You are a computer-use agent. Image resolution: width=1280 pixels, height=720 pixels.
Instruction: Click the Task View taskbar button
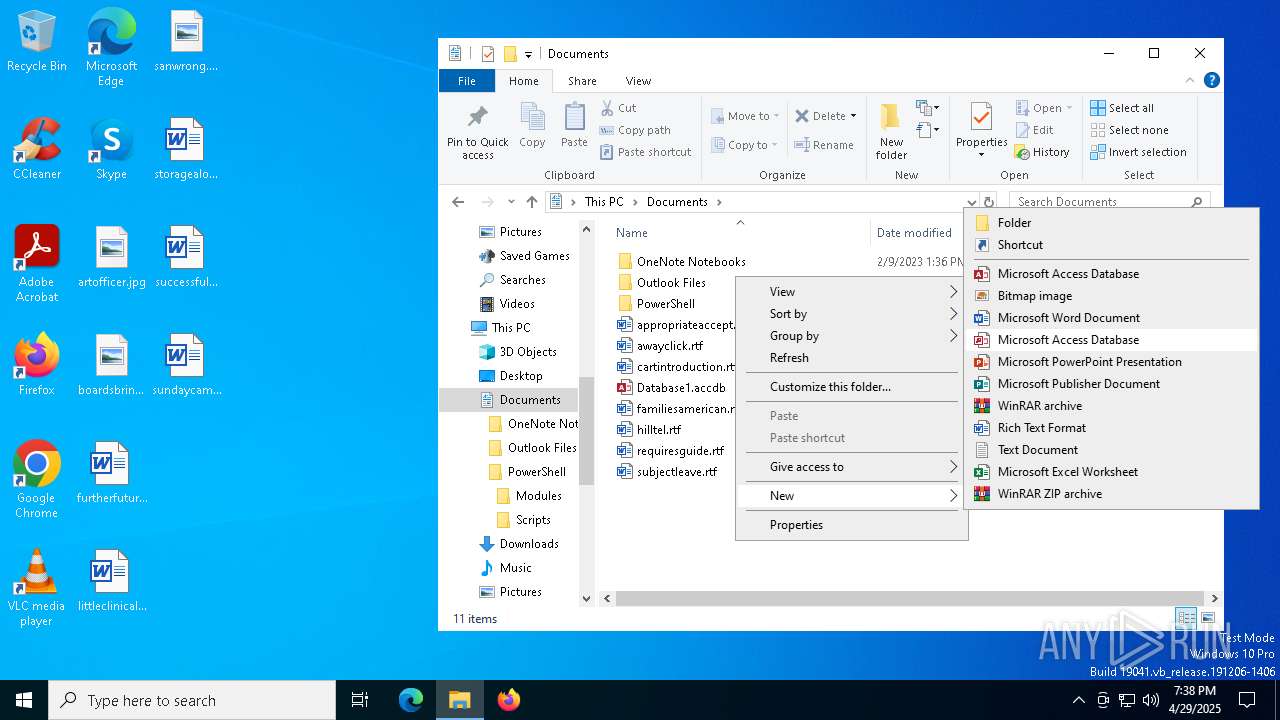pyautogui.click(x=360, y=700)
